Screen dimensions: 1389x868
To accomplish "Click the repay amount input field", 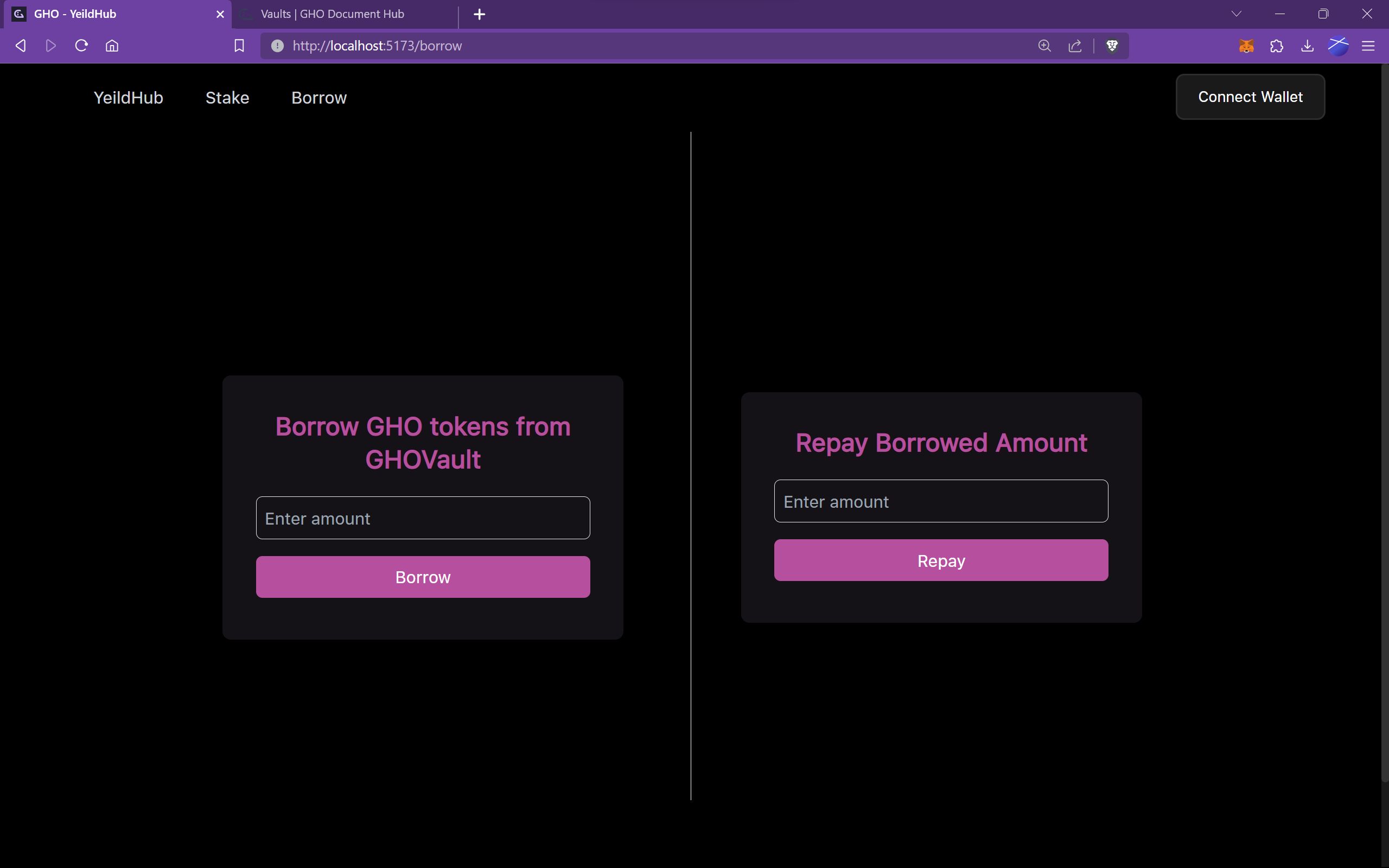I will [941, 501].
